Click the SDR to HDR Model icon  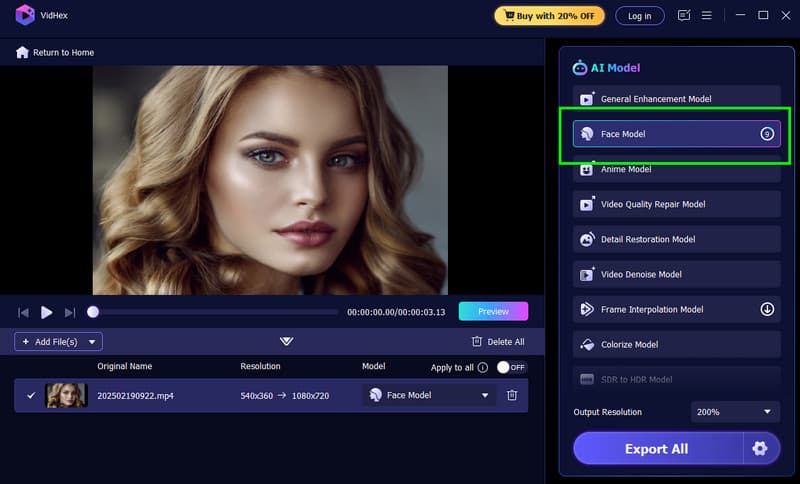(587, 379)
